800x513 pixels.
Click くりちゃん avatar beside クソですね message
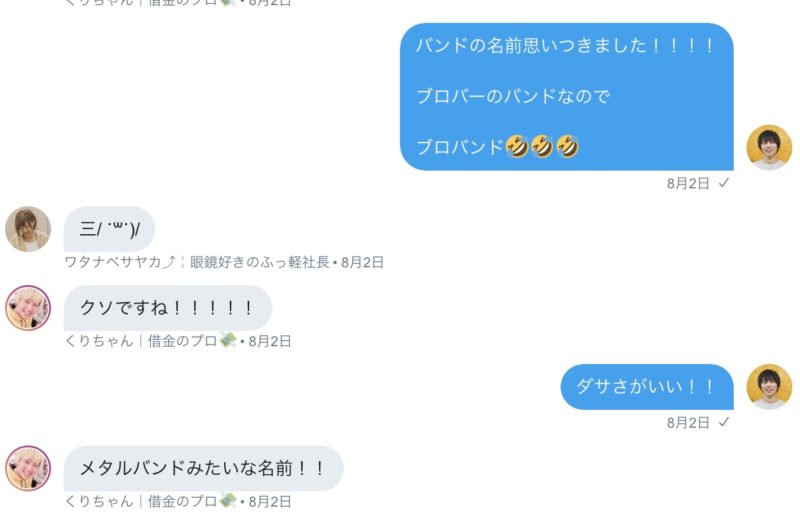coord(28,308)
